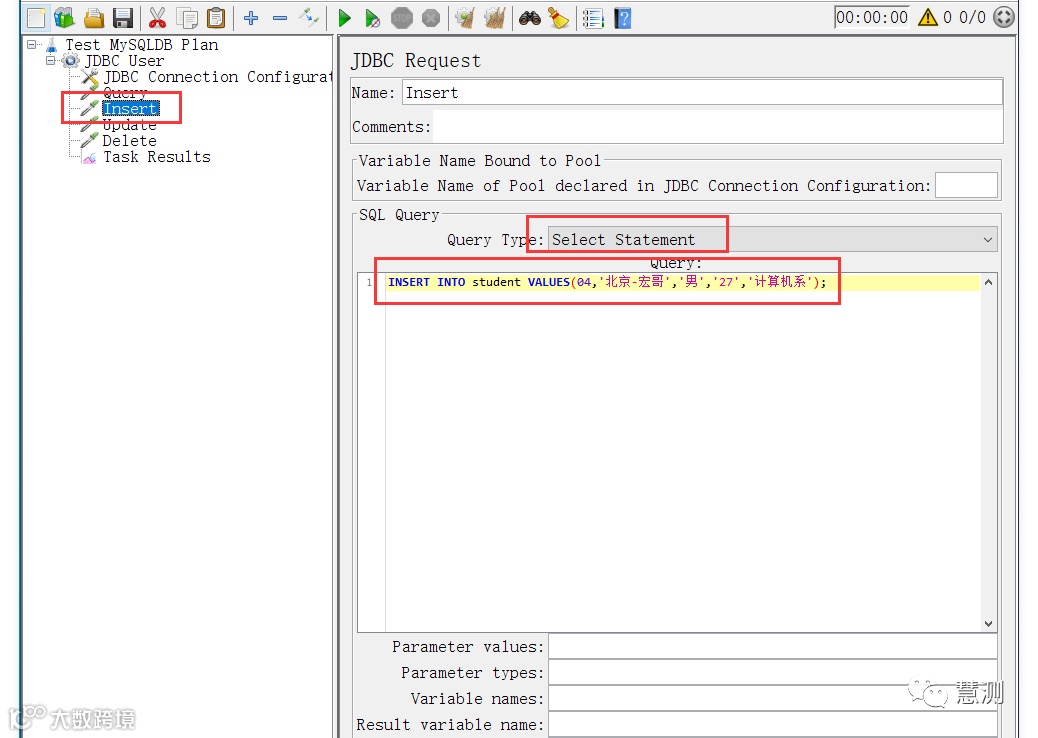Click line number 1 in query editor
The width and height of the screenshot is (1038, 738).
(369, 282)
